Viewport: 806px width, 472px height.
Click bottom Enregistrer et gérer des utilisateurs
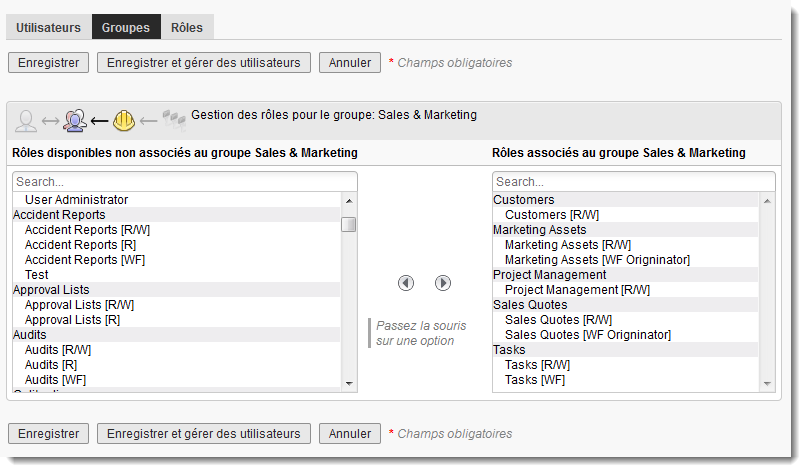click(x=204, y=434)
